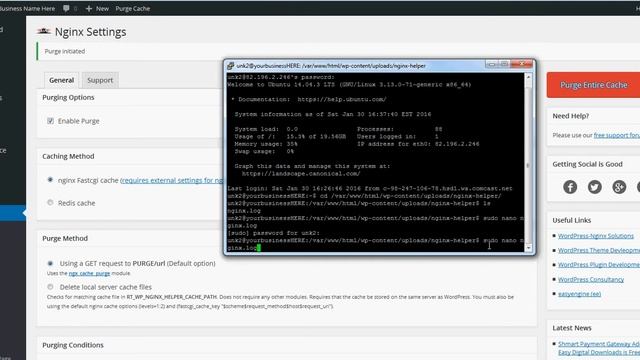Open the easyengine (ee) link
The width and height of the screenshot is (640, 360).
click(x=579, y=293)
